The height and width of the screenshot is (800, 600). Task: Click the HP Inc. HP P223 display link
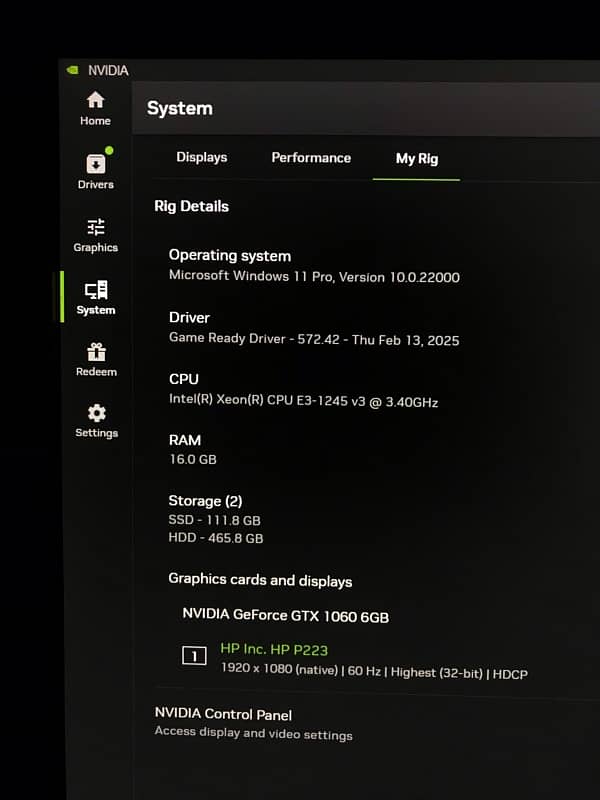pyautogui.click(x=274, y=649)
